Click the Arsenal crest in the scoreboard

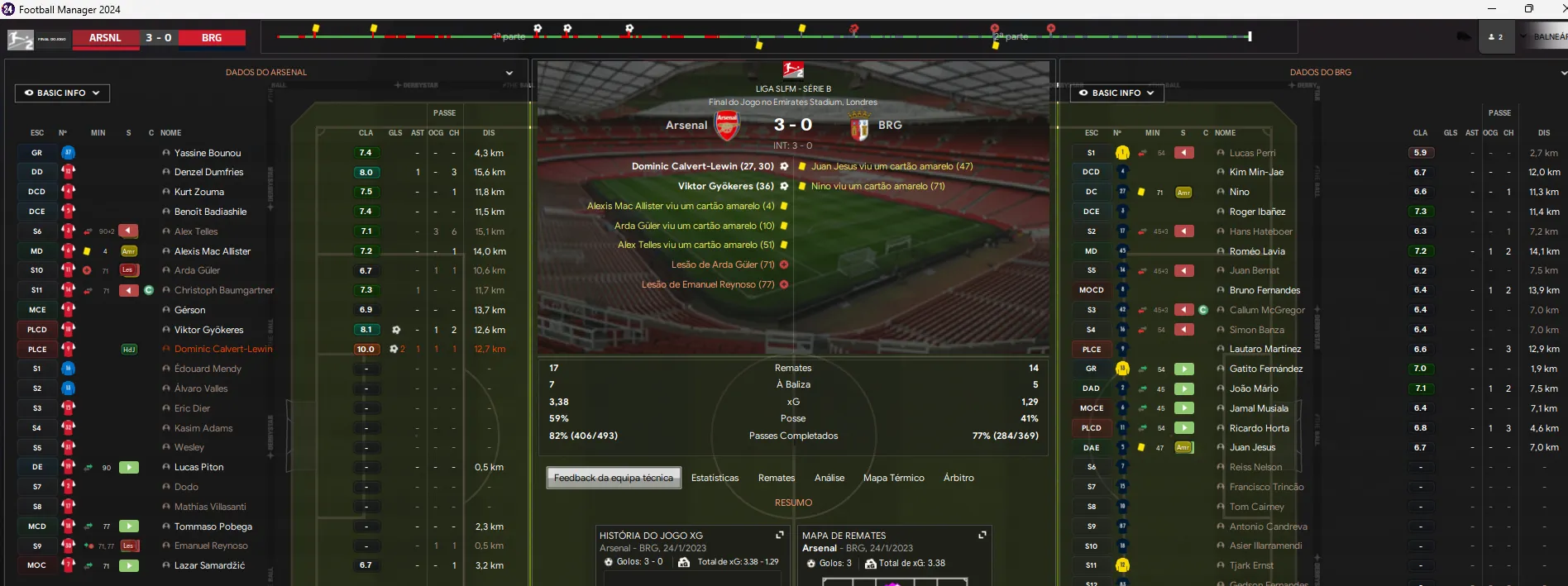(x=727, y=126)
